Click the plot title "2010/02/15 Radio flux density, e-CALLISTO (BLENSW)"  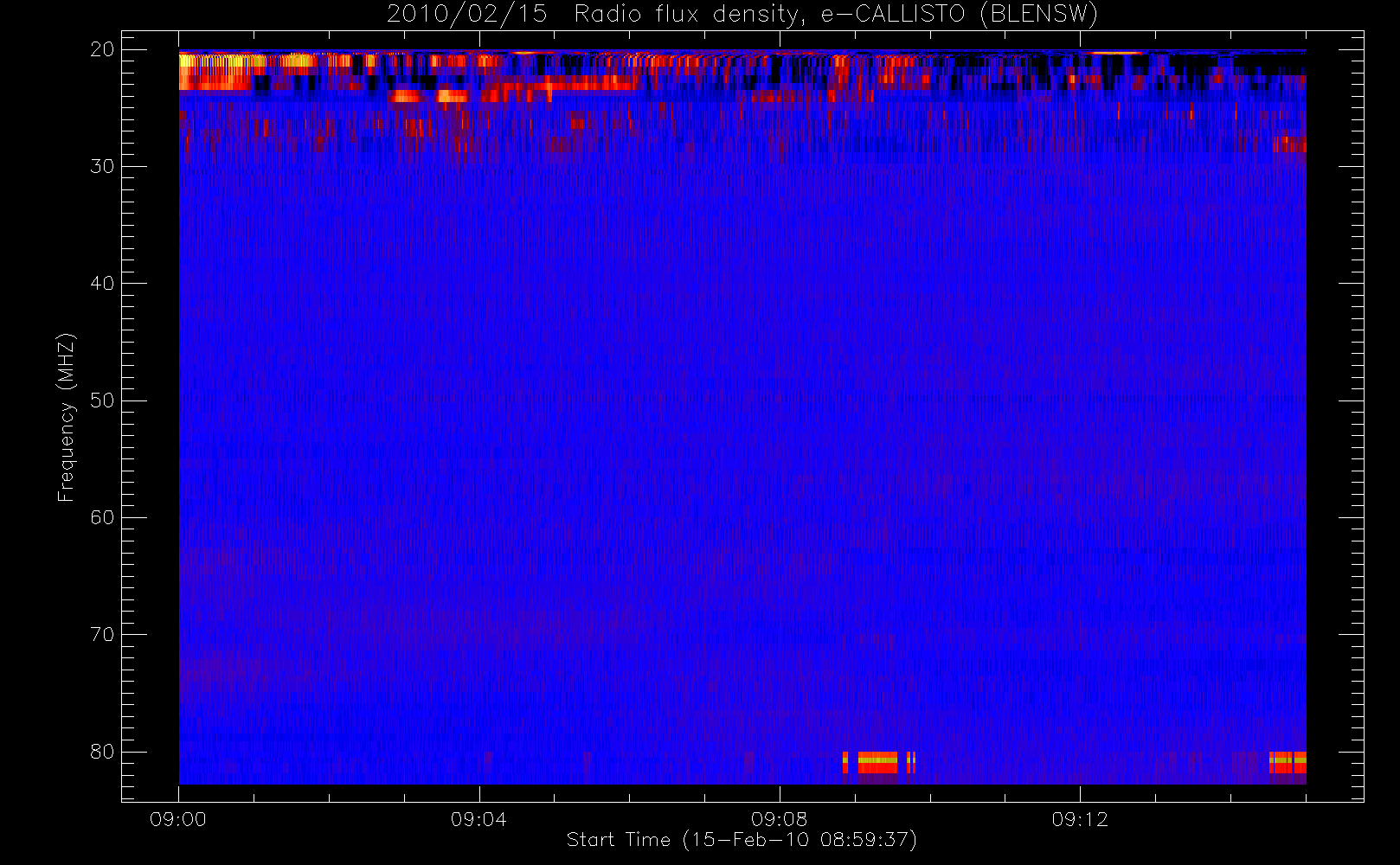point(742,15)
